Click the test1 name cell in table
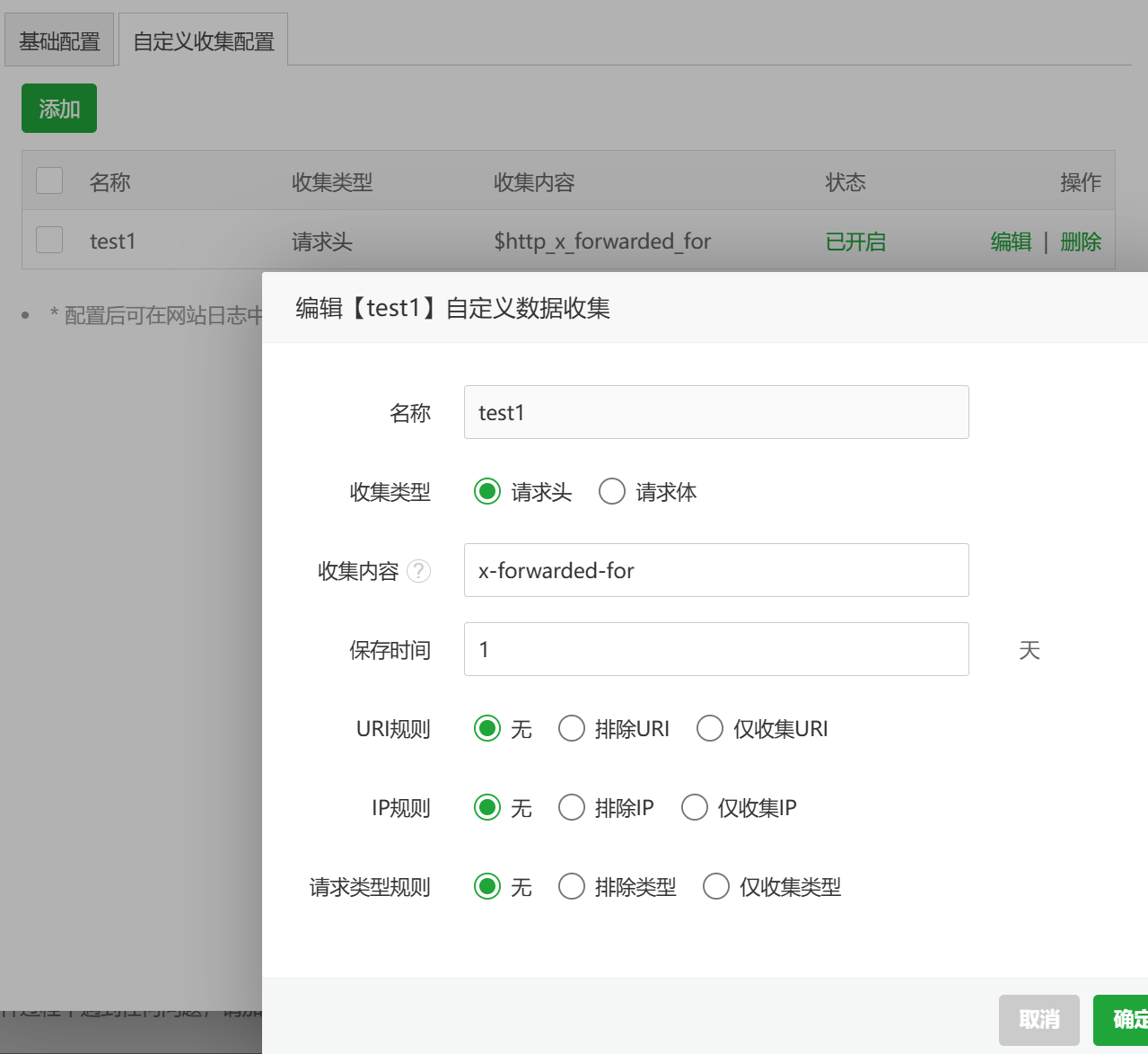Image resolution: width=1148 pixels, height=1054 pixels. (112, 242)
